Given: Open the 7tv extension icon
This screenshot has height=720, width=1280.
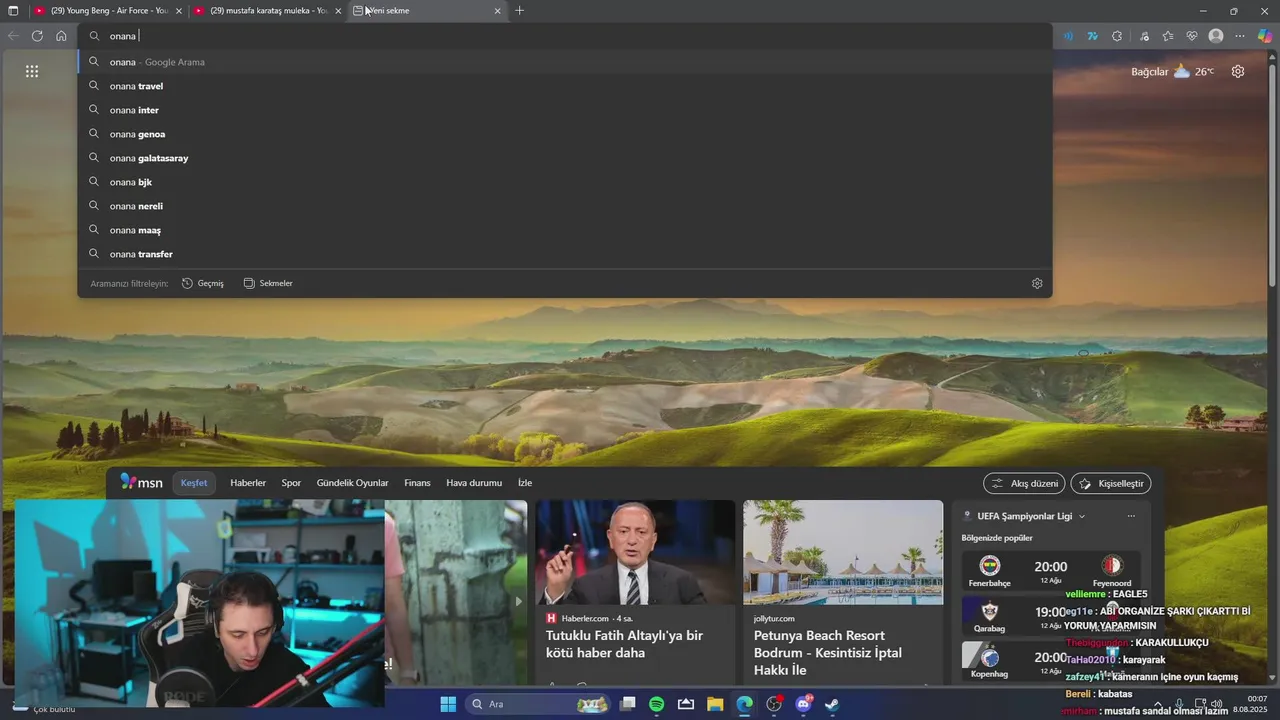Looking at the screenshot, I should (x=1092, y=36).
